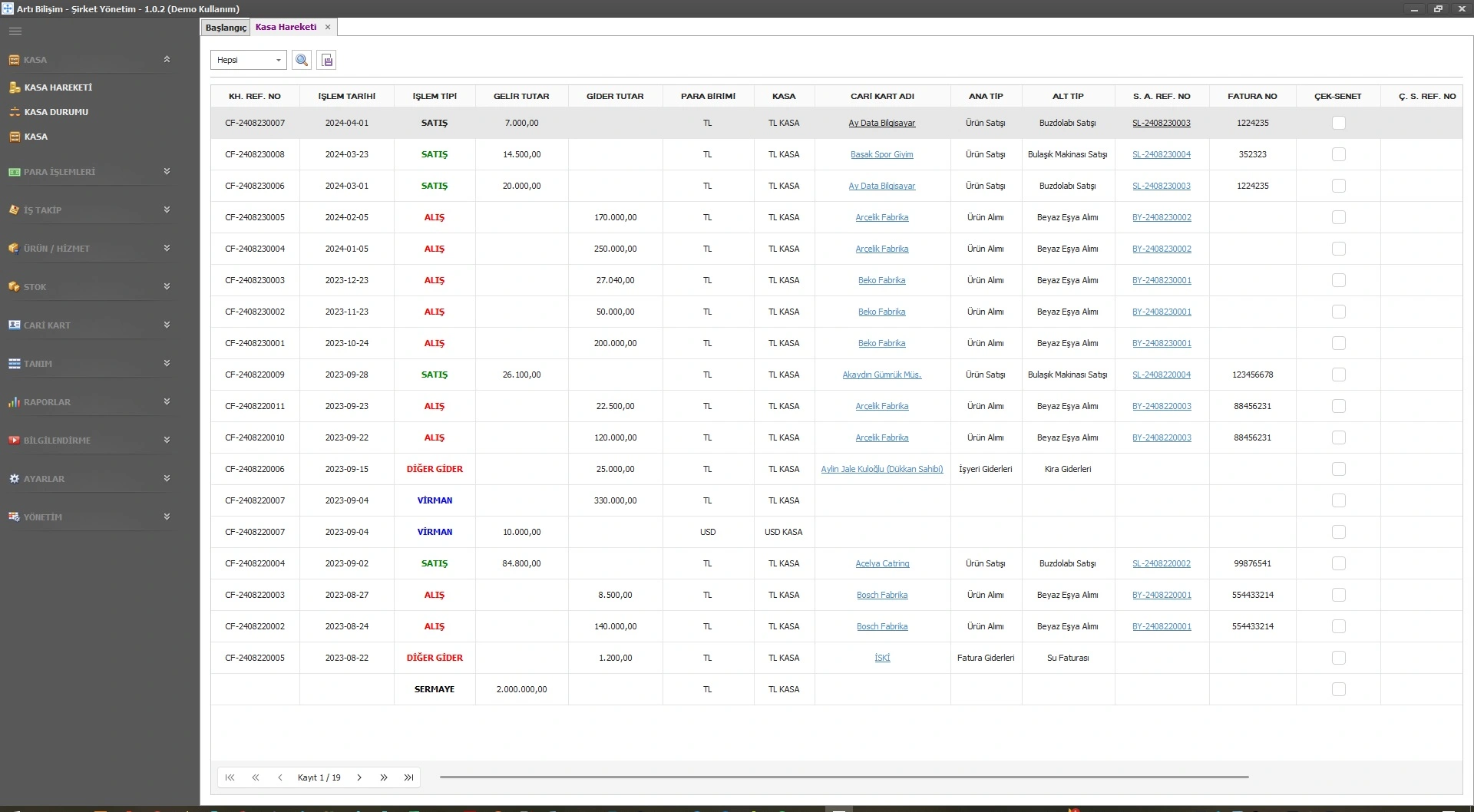Click the hamburger menu icon
Screen dimensions: 1474x812
[15, 31]
